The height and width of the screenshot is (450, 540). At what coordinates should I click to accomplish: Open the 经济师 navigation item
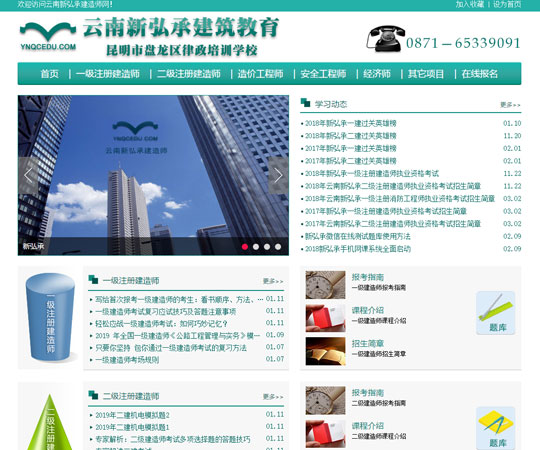click(x=377, y=74)
